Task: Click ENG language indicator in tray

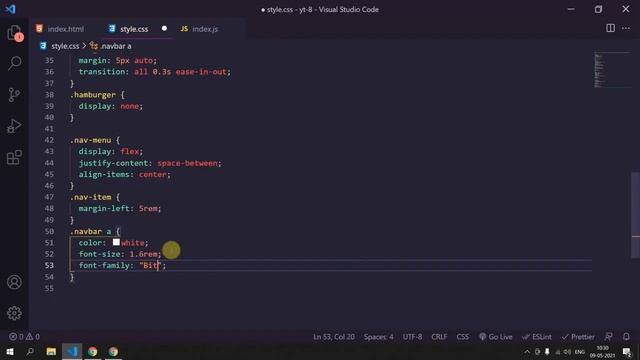Action: (580, 352)
